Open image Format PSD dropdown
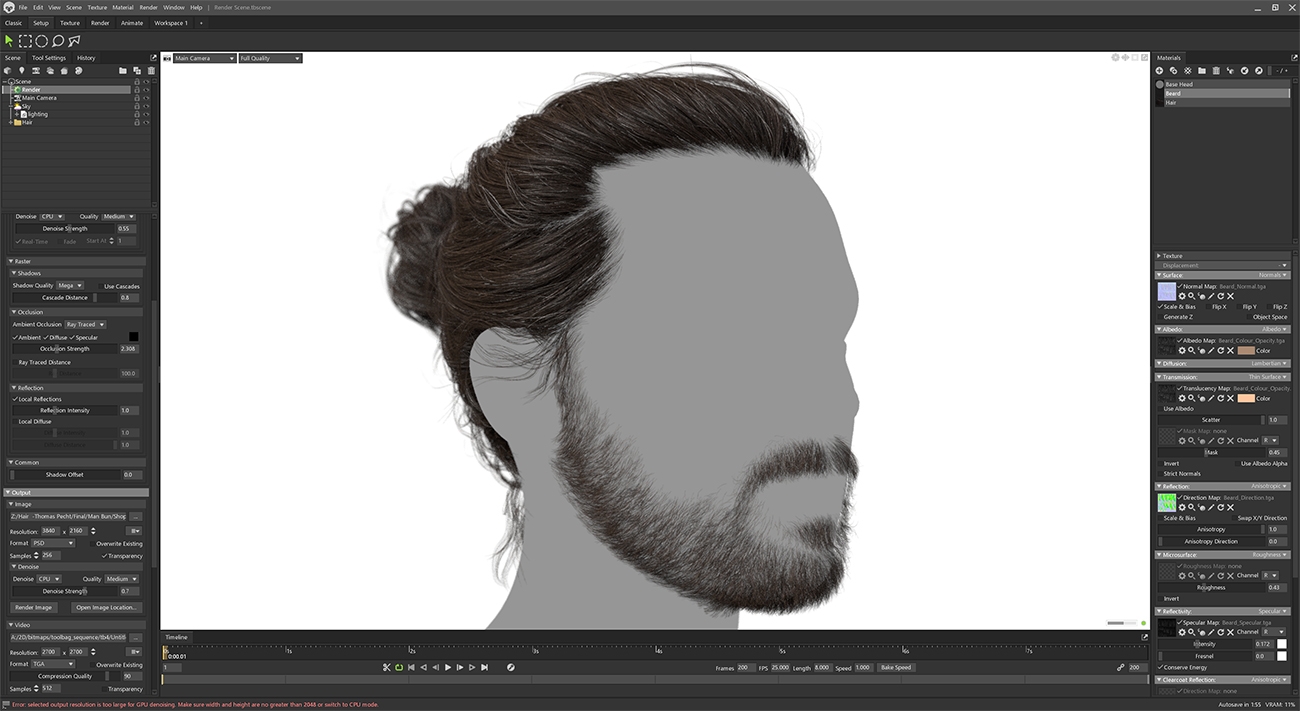Screen dimensions: 1300x711 53,543
